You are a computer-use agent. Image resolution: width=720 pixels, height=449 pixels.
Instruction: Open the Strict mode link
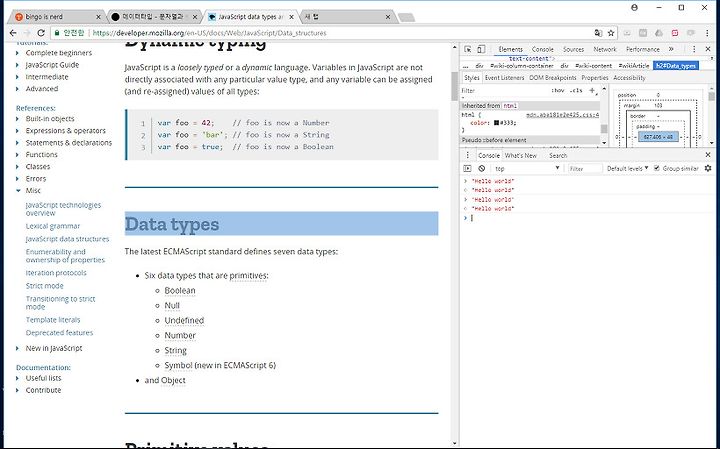tap(45, 286)
